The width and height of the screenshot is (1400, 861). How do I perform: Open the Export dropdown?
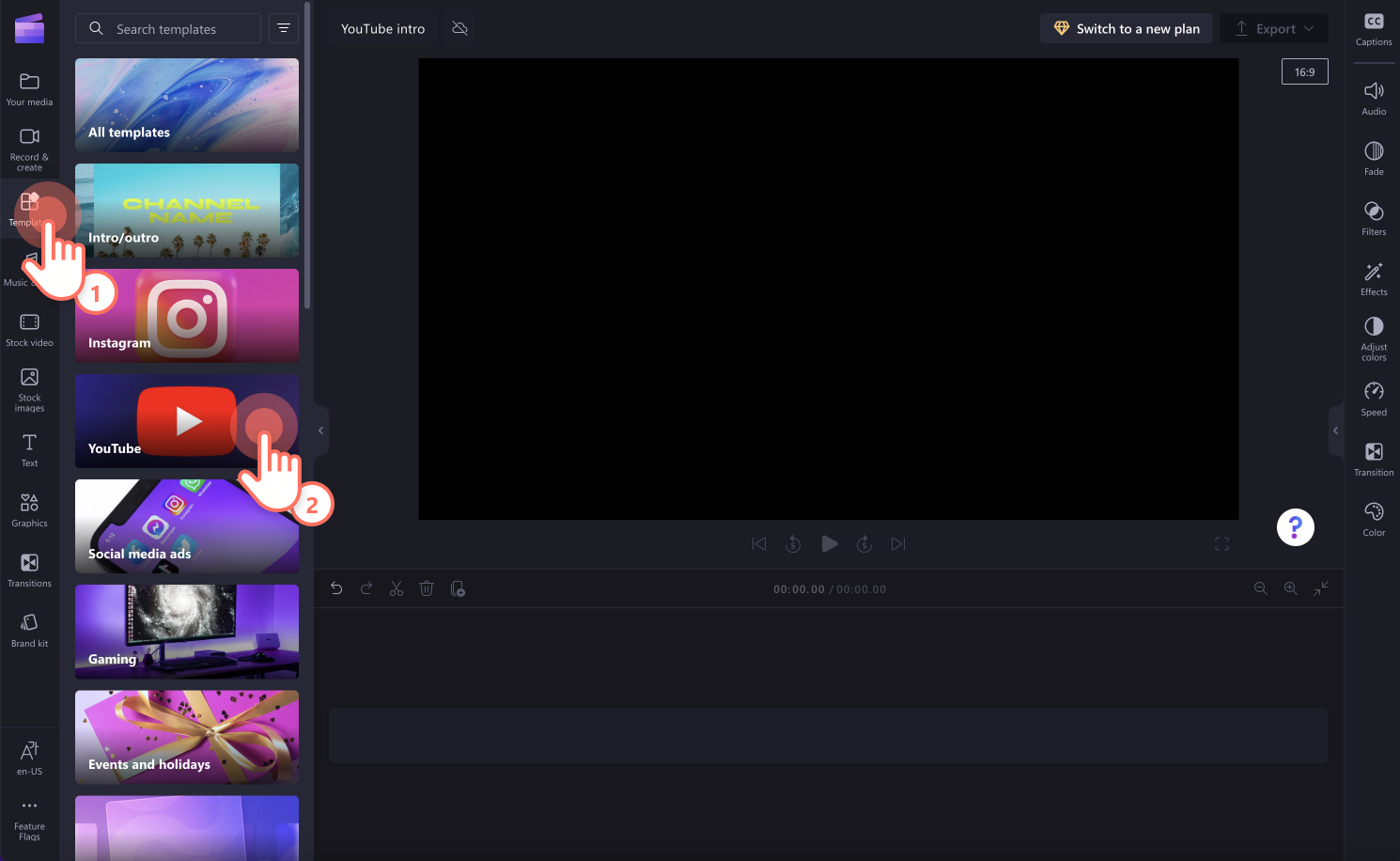[1274, 28]
